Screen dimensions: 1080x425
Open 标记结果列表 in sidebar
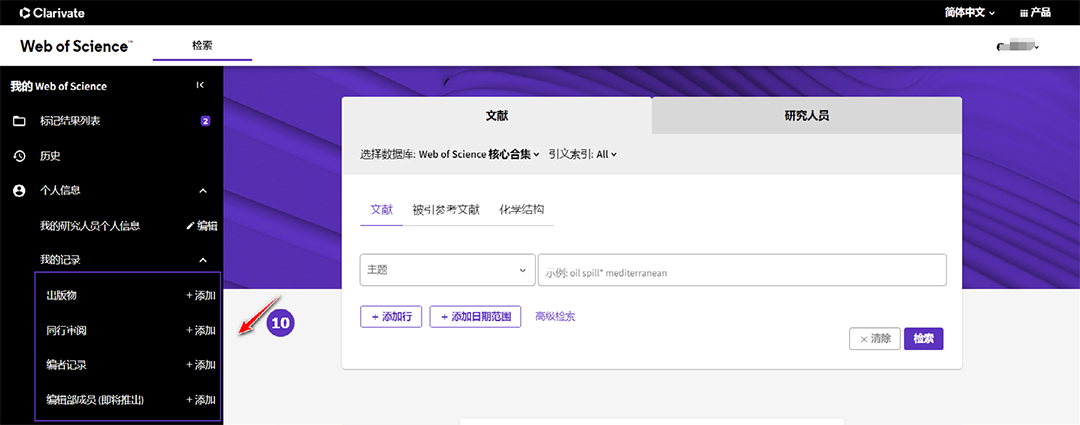[70, 121]
